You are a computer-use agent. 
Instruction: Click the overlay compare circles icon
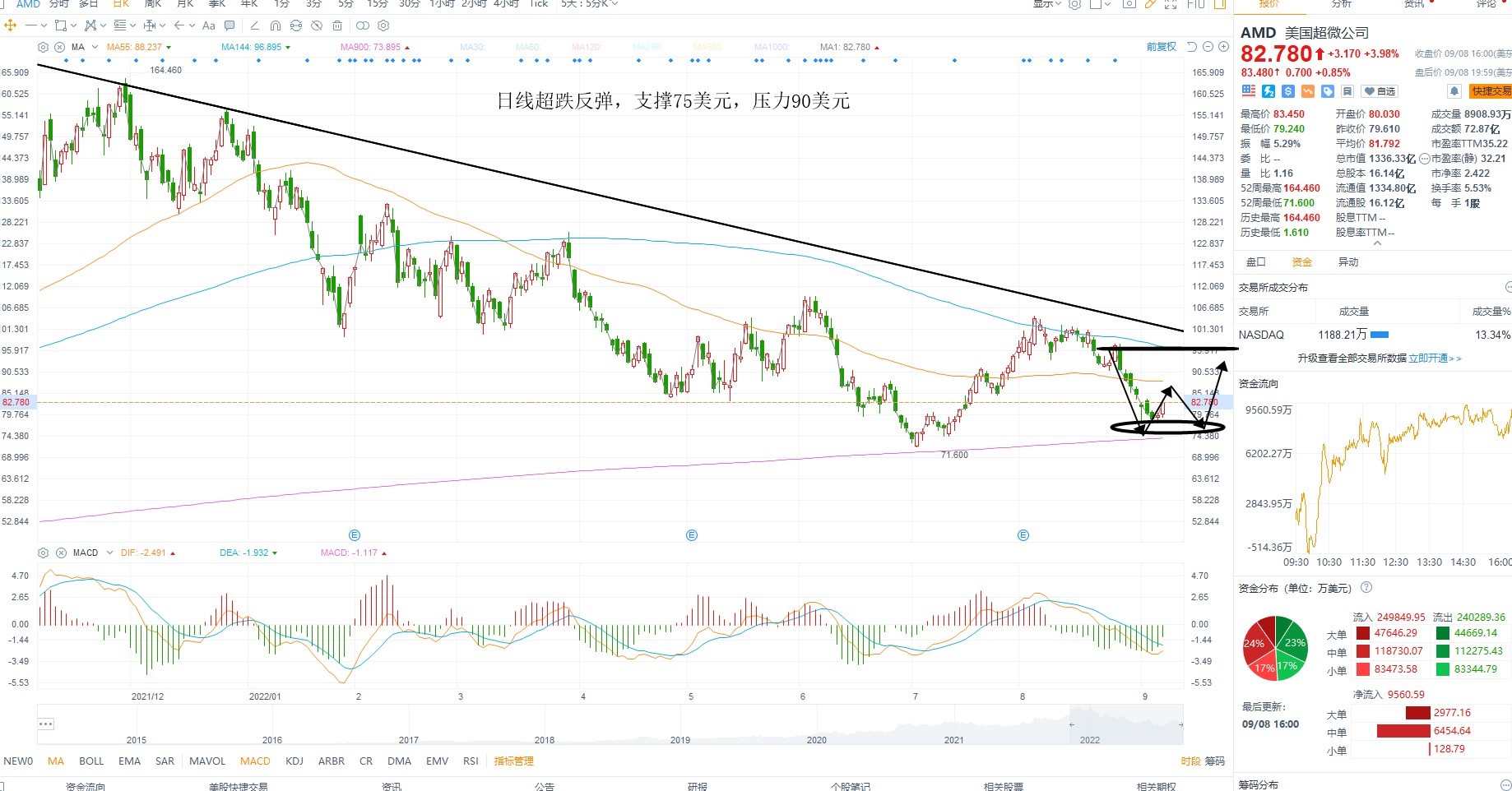coord(363,25)
